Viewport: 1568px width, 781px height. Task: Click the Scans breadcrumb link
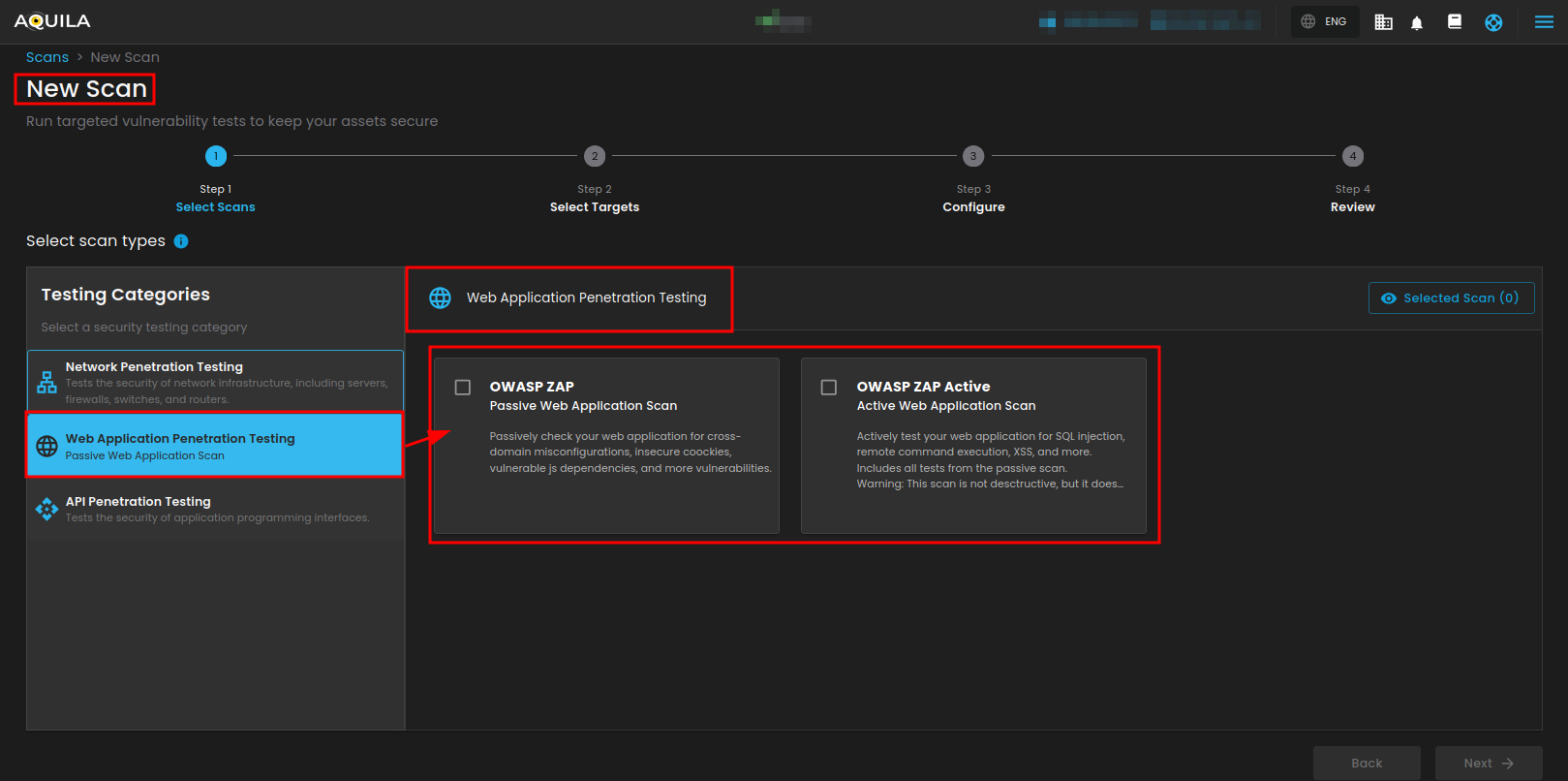tap(47, 57)
